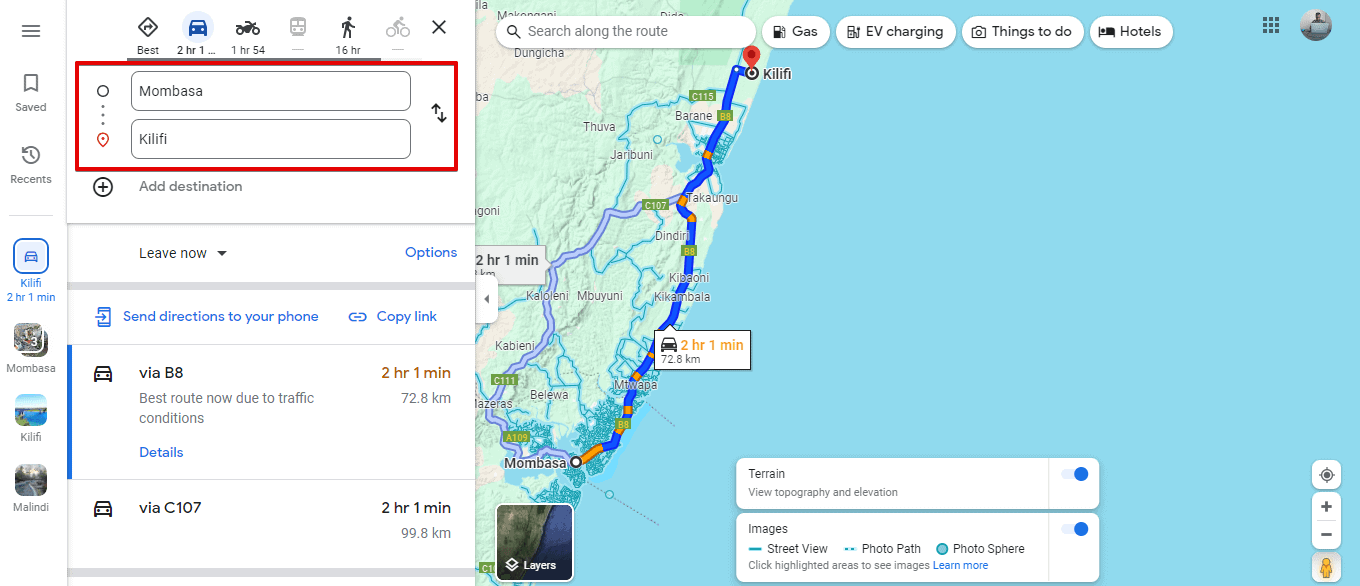
Task: Filter by Things to do
Action: click(x=1022, y=32)
